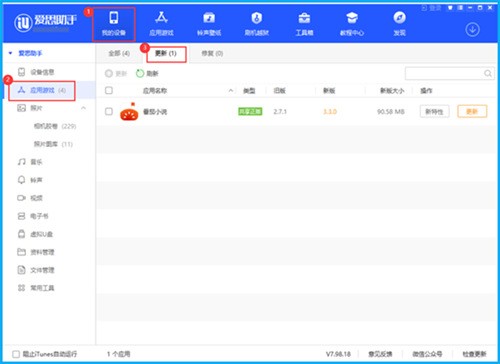Click the green 刷新 refresh button
500x364 pixels.
147,73
